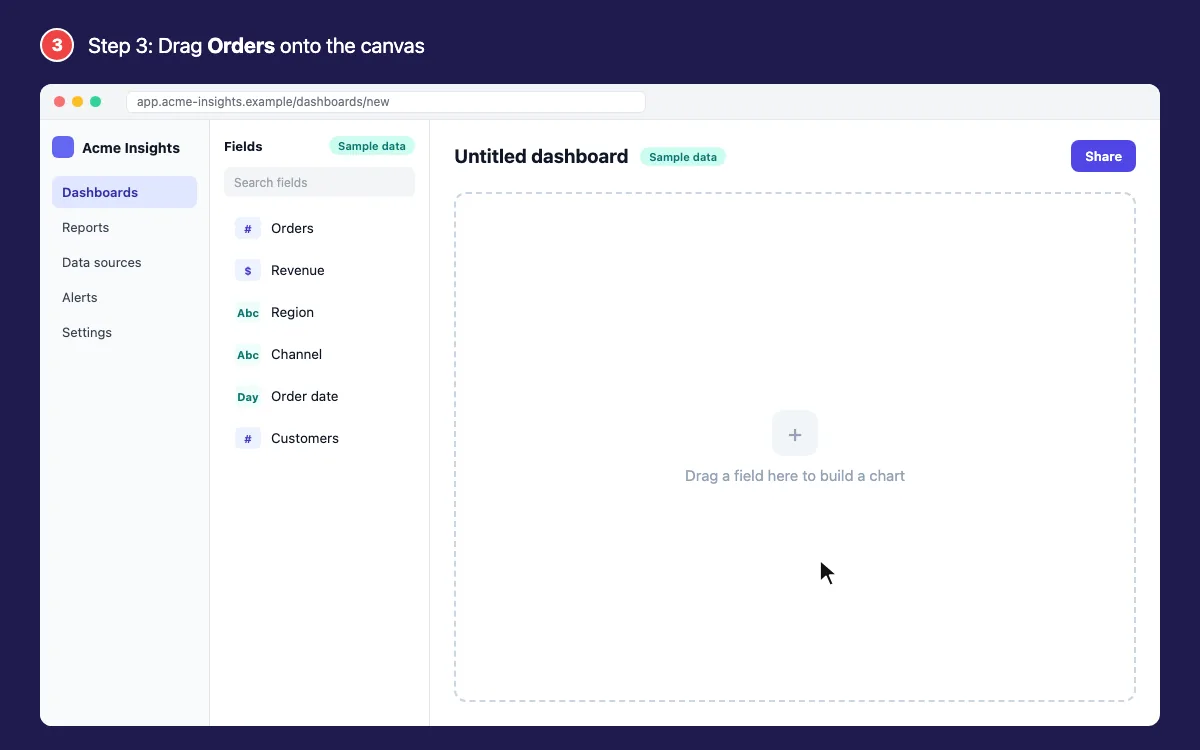
Task: Select the Order date field label
Action: (x=304, y=396)
